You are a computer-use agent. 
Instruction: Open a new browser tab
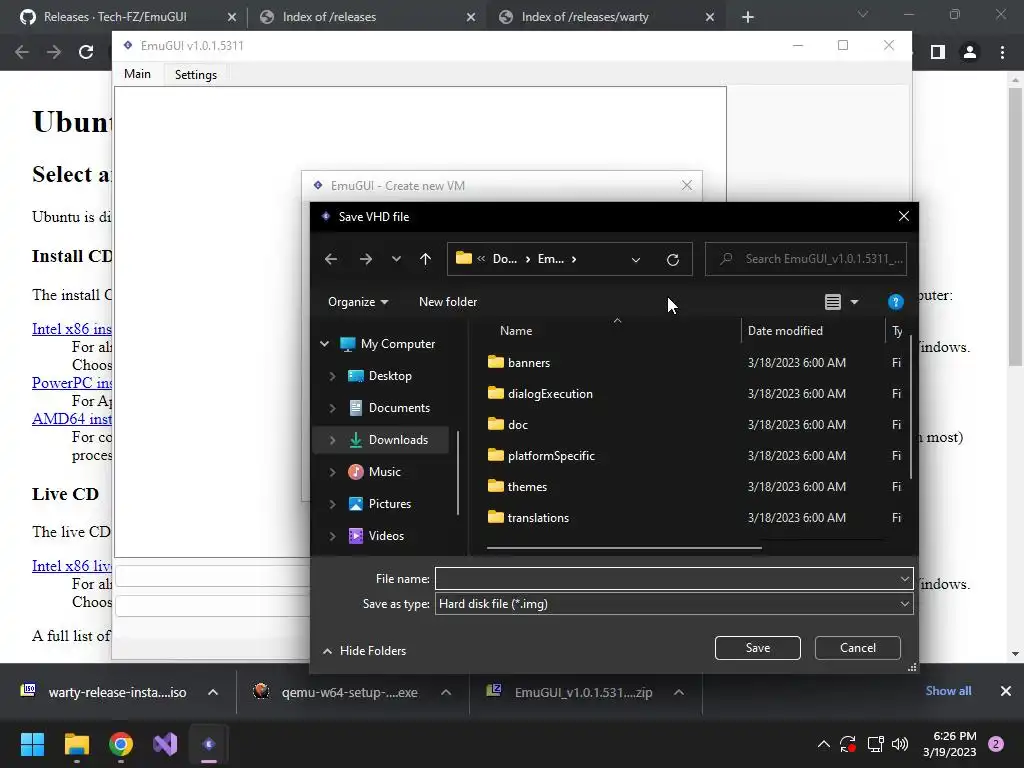coord(748,17)
